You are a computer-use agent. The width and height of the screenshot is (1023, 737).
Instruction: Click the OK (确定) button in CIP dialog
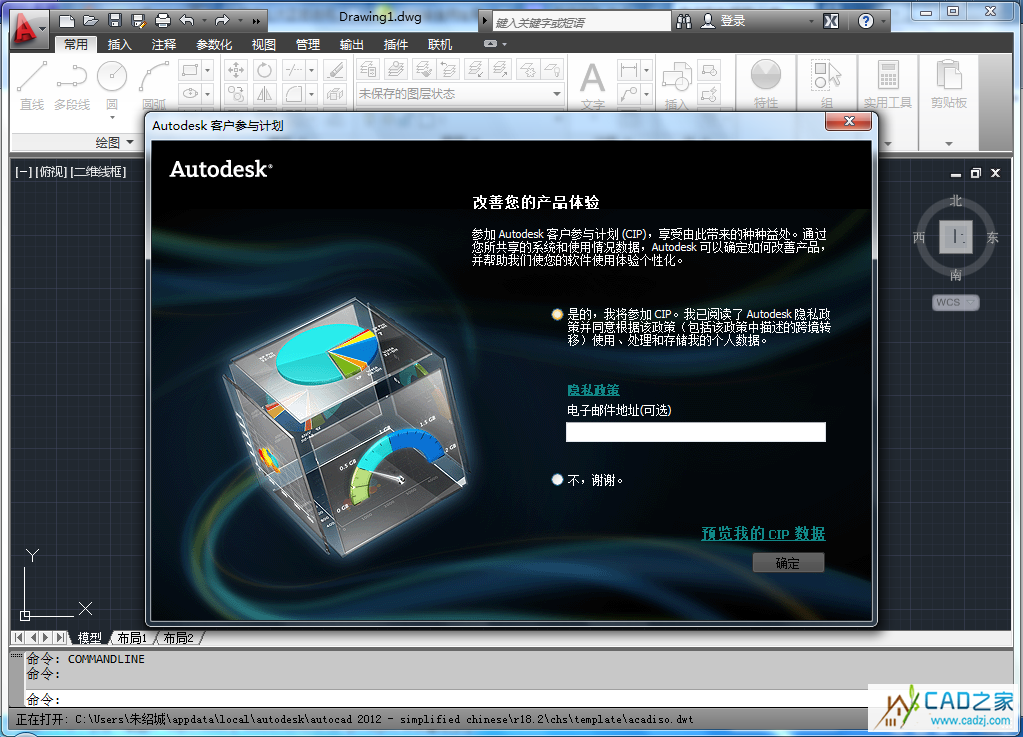pos(787,563)
